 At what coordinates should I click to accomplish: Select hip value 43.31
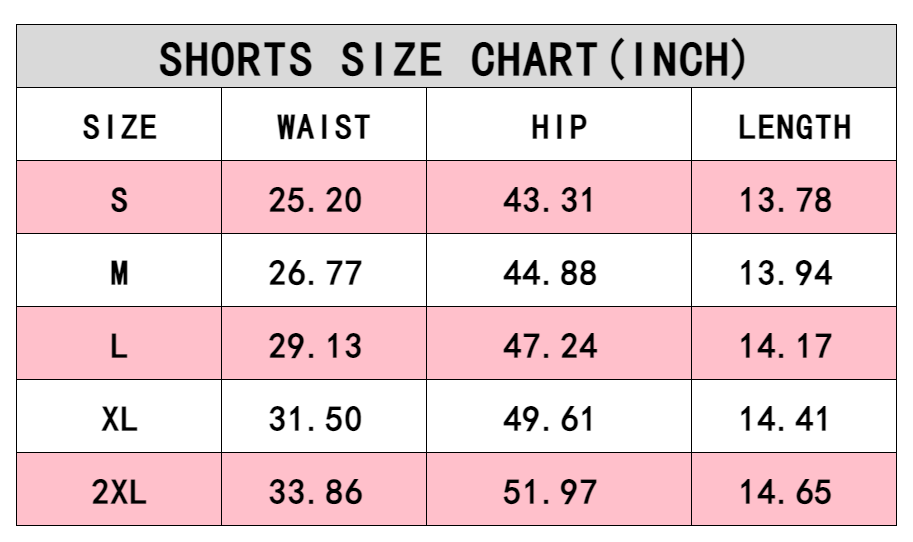click(x=549, y=200)
